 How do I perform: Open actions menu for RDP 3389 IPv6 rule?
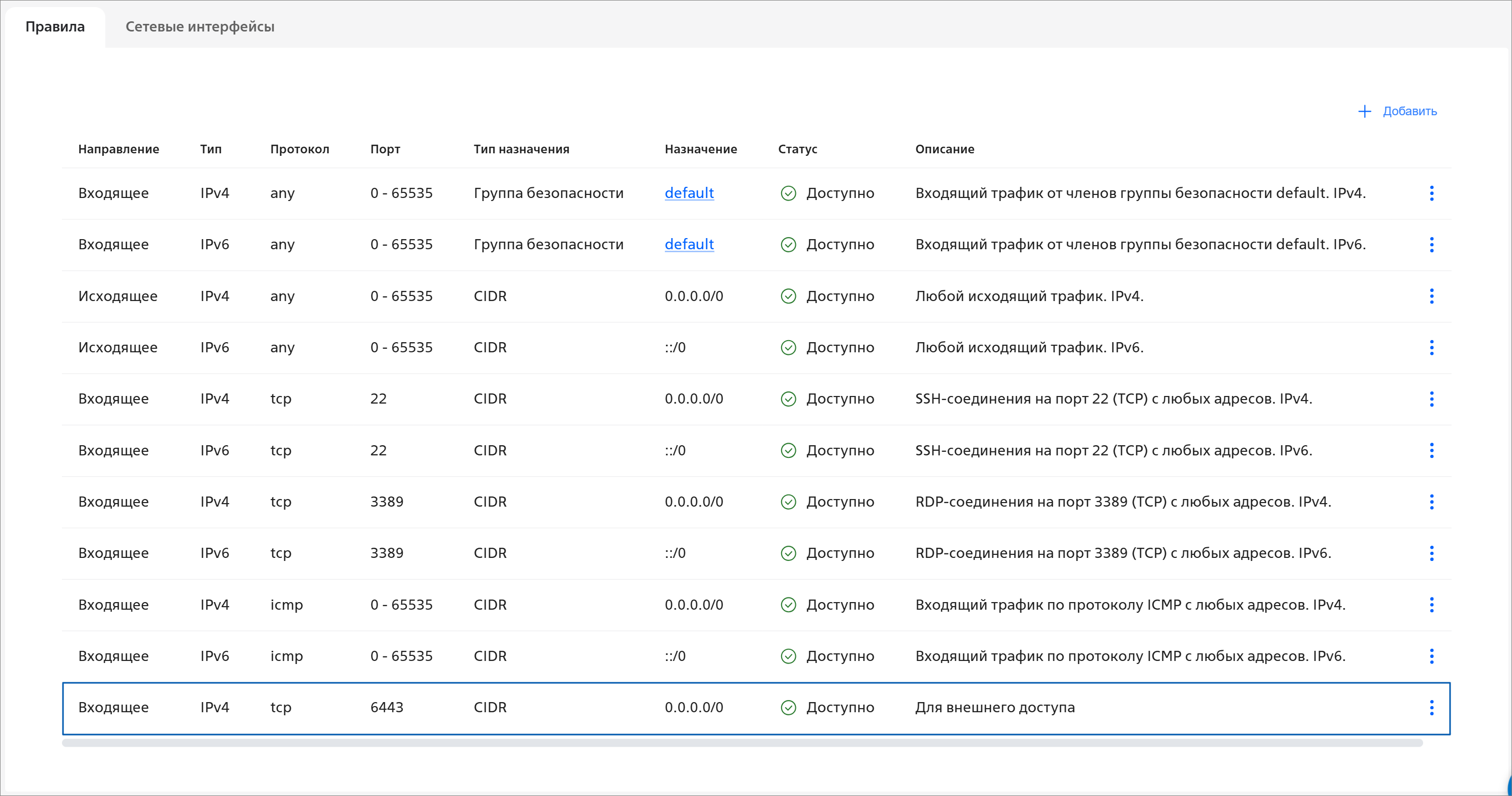1431,553
